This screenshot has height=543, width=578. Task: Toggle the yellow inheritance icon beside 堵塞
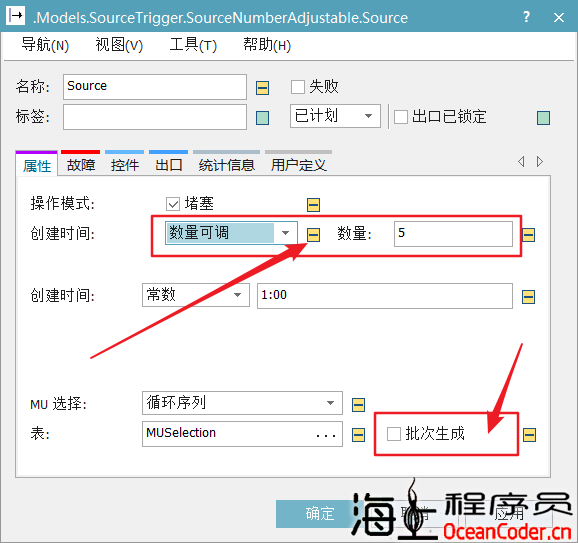[313, 205]
